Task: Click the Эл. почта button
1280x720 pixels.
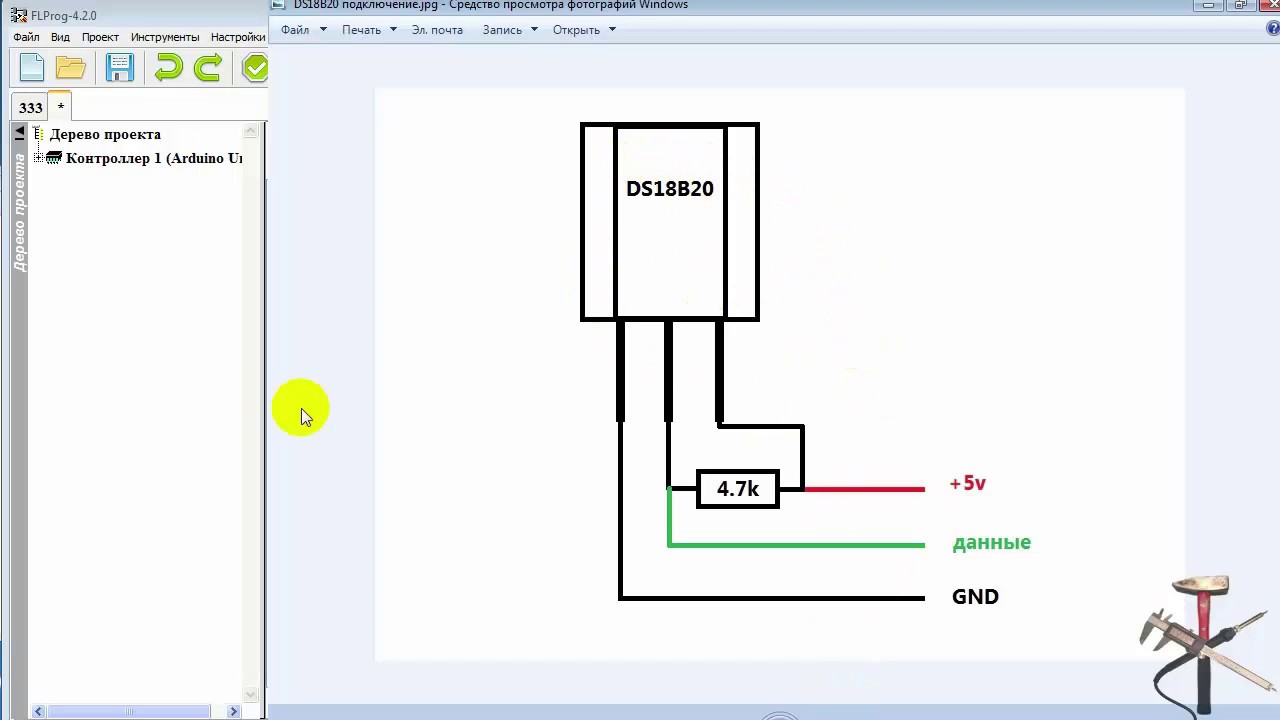Action: coord(437,30)
